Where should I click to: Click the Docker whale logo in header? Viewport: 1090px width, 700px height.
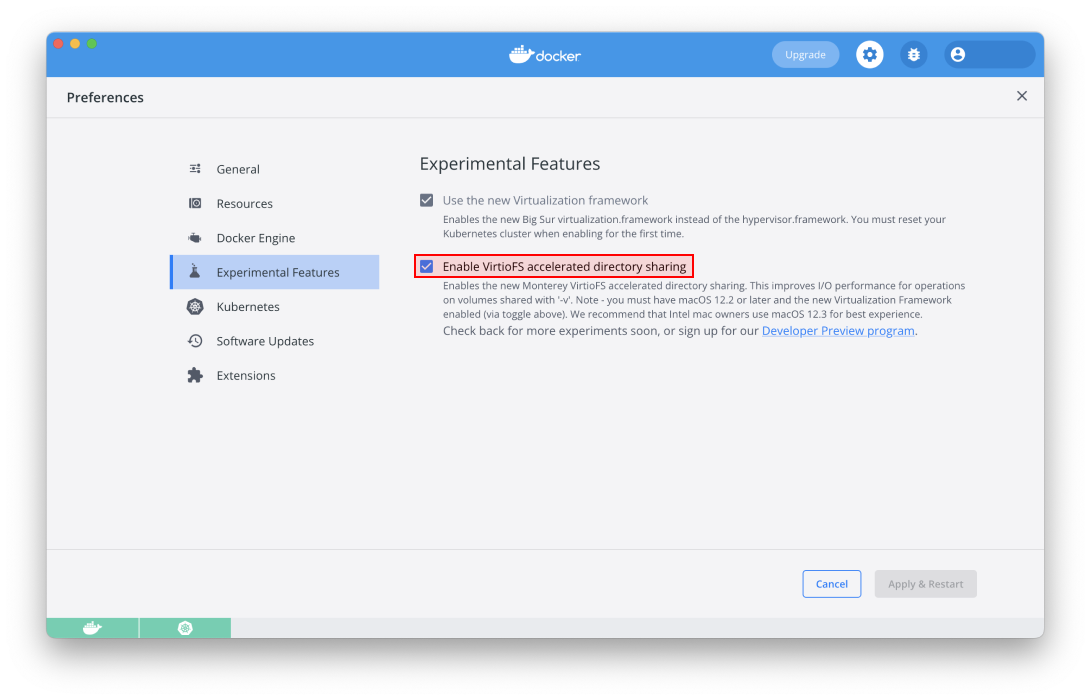544,54
